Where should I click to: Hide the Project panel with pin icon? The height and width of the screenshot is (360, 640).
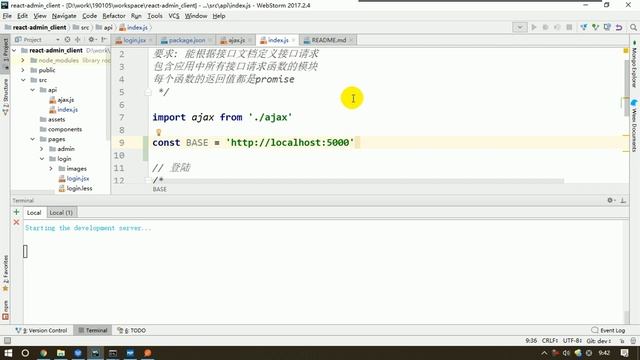coord(104,40)
